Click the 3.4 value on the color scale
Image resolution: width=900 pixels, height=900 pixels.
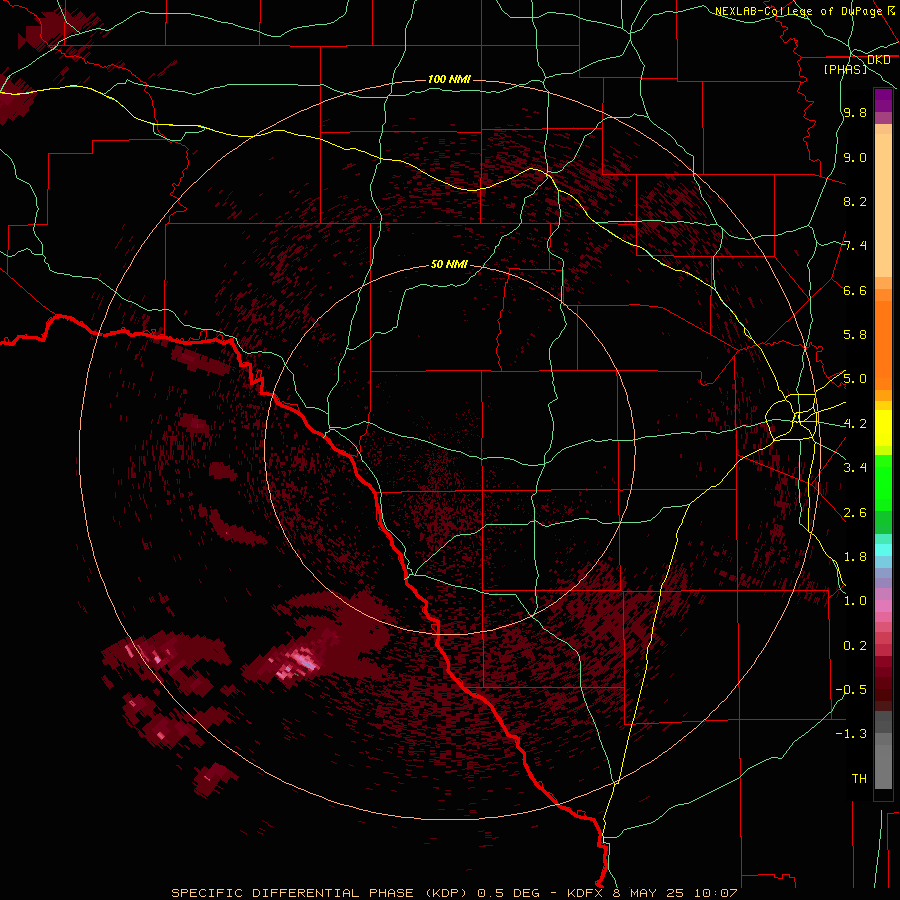point(855,468)
